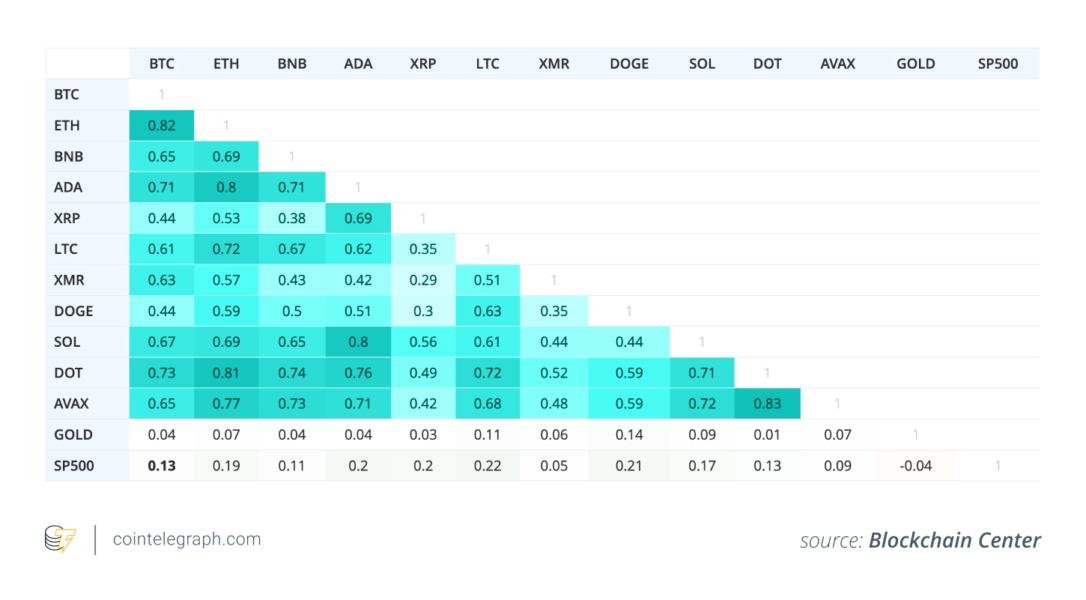Click the 0.82 BTC-ETH correlation cell
The width and height of the screenshot is (1086, 600).
[x=162, y=126]
